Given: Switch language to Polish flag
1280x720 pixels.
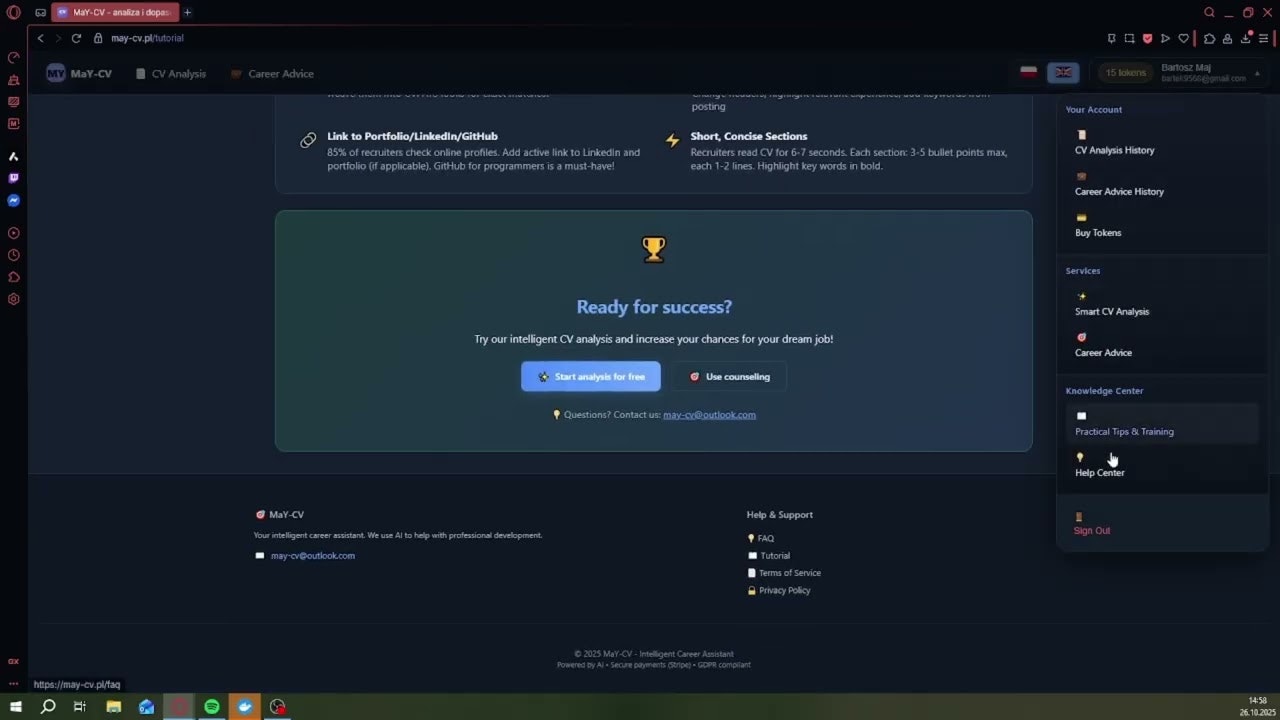Looking at the screenshot, I should (x=1028, y=72).
